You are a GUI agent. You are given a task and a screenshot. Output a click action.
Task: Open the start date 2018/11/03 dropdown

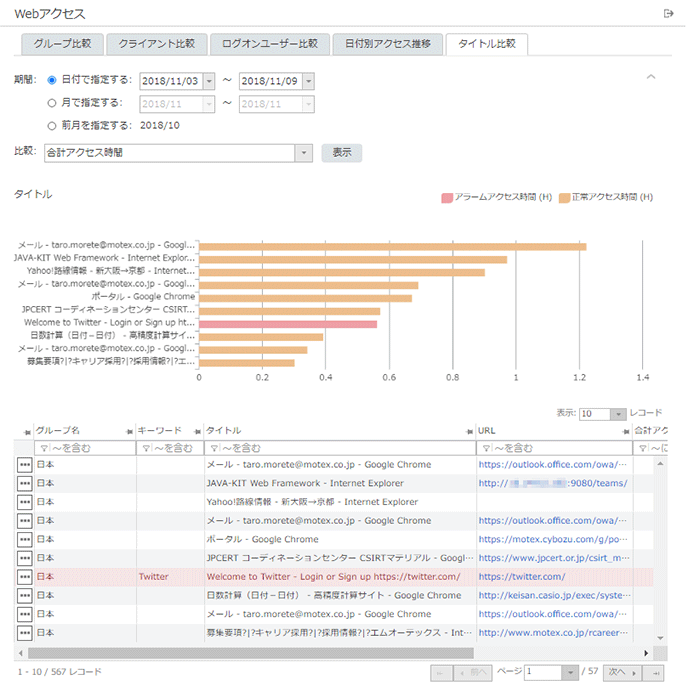coord(208,81)
